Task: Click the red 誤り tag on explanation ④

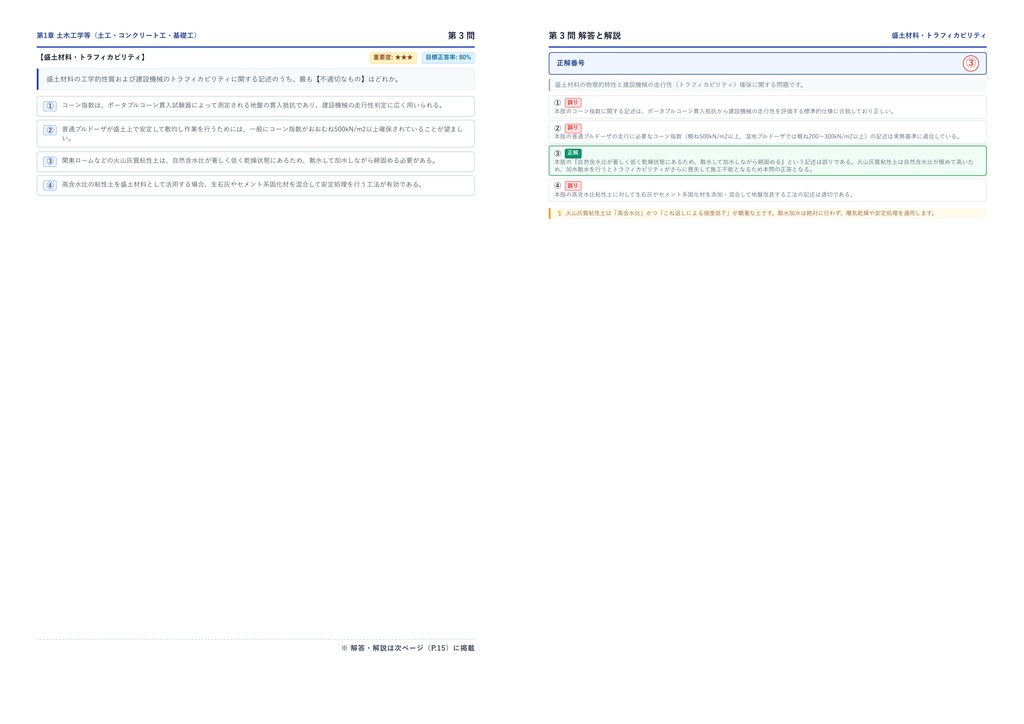Action: [x=573, y=186]
